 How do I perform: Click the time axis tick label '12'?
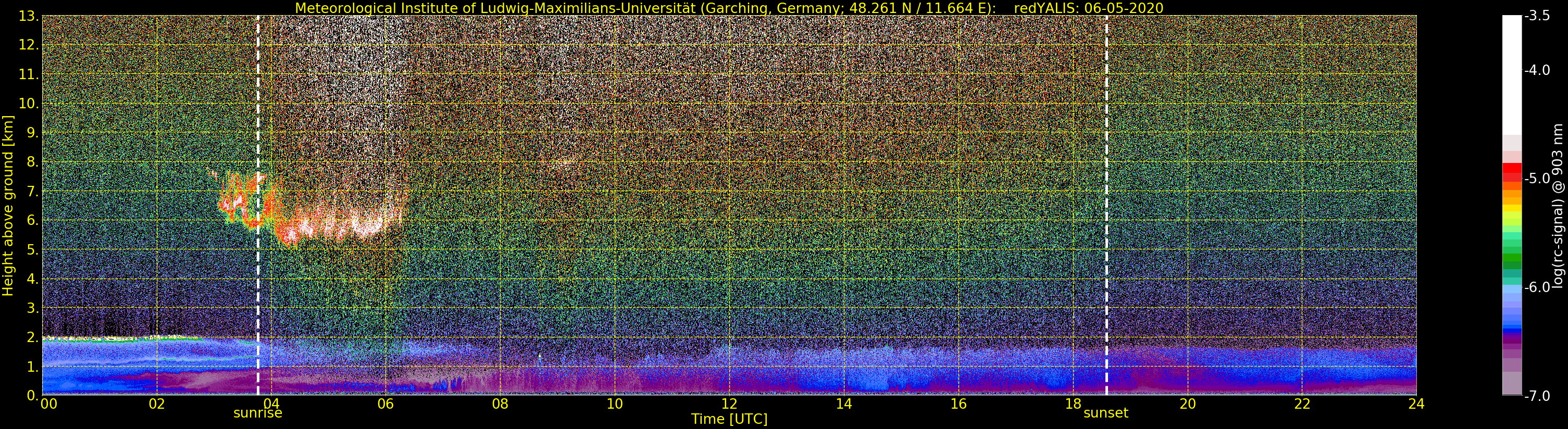729,404
